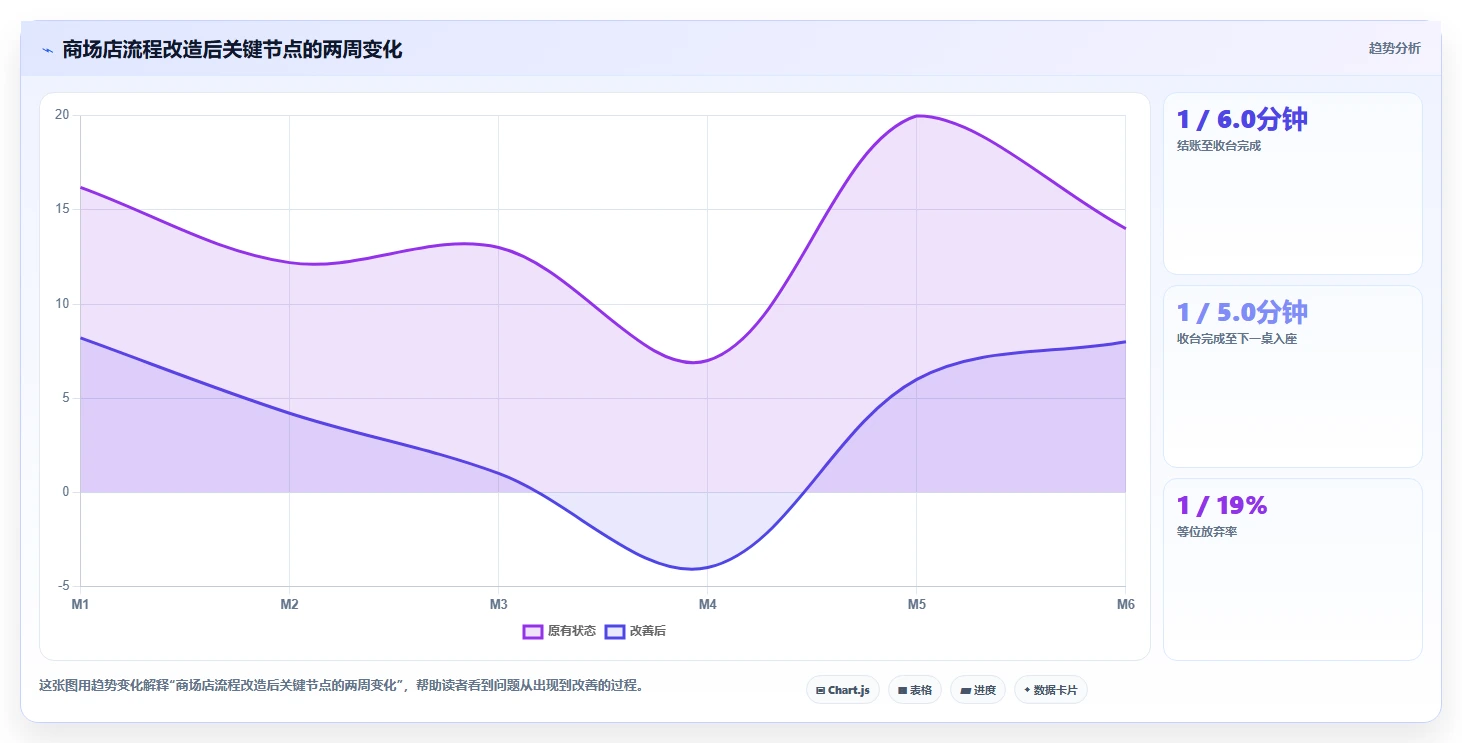This screenshot has width=1462, height=743.
Task: Click the y-axis value 10
Action: pos(62,304)
